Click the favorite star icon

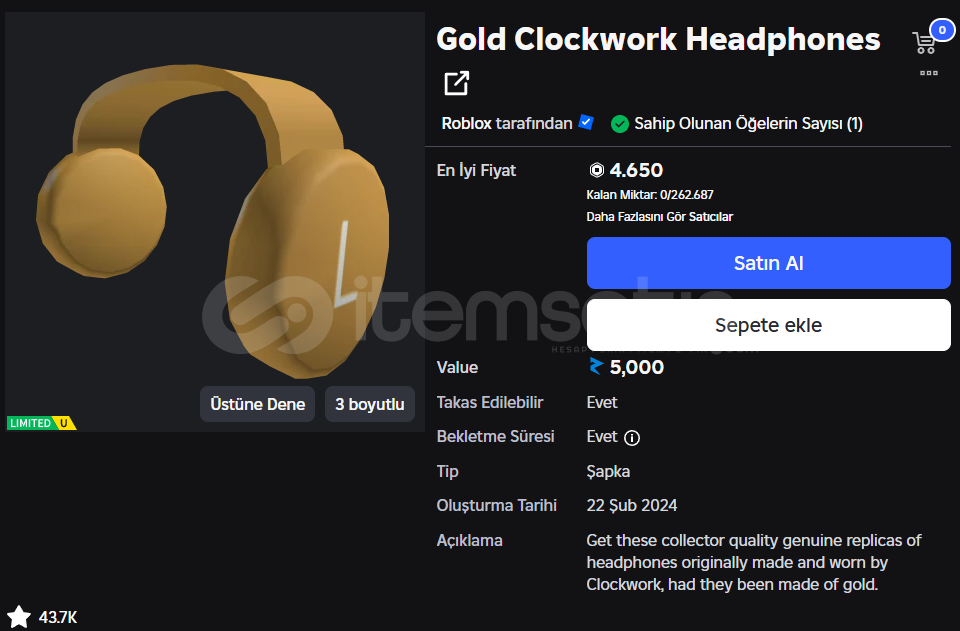[18, 616]
